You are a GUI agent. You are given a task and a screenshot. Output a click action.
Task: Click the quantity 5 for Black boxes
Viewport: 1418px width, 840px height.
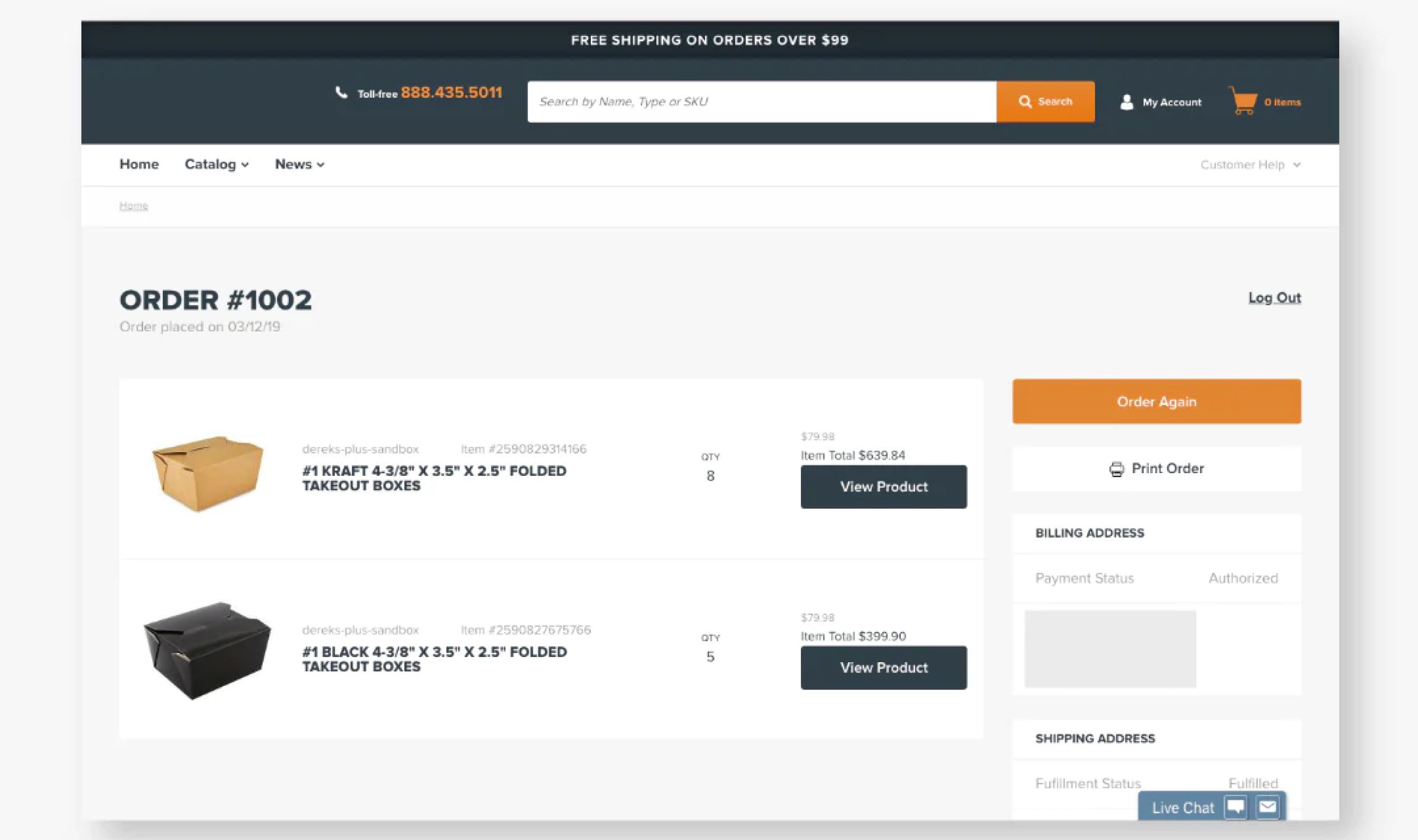pyautogui.click(x=711, y=657)
